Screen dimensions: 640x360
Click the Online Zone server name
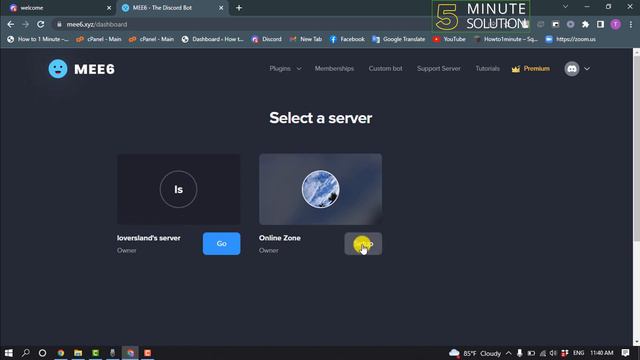(x=280, y=238)
